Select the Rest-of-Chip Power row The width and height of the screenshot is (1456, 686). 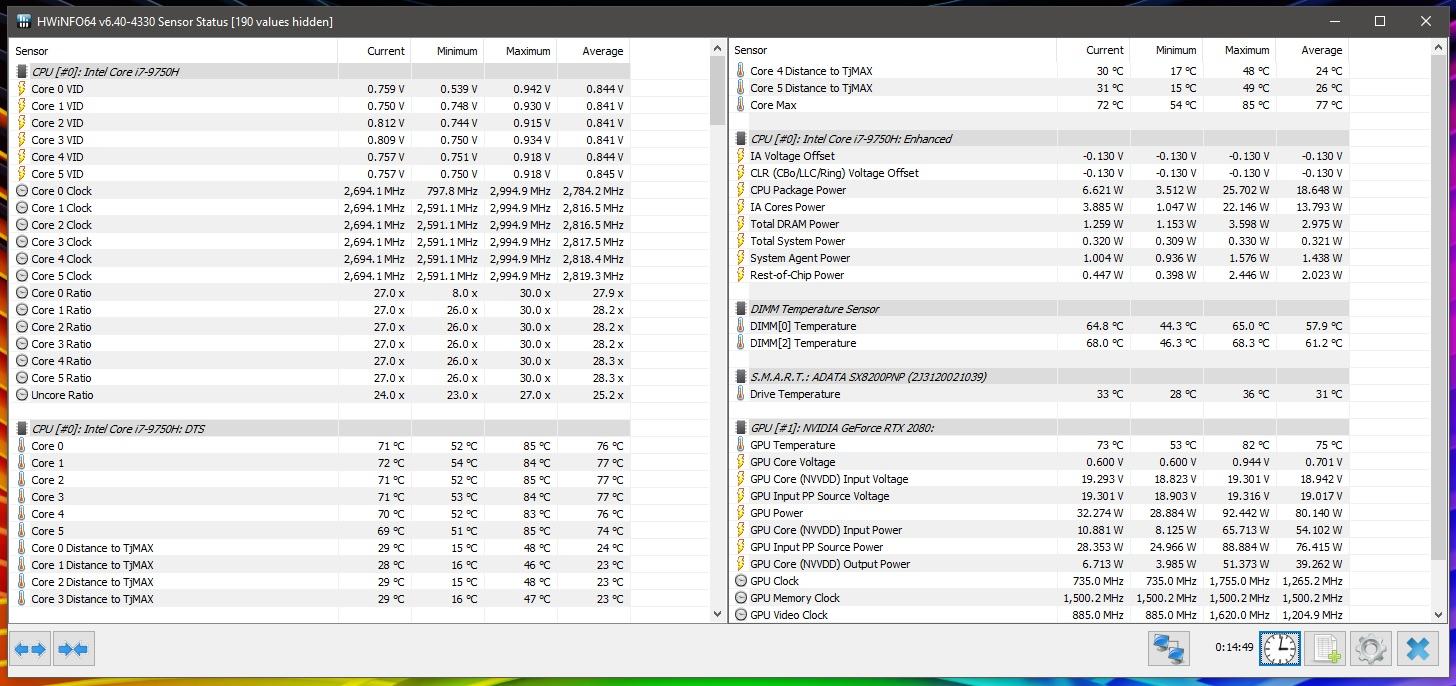click(x=1039, y=275)
